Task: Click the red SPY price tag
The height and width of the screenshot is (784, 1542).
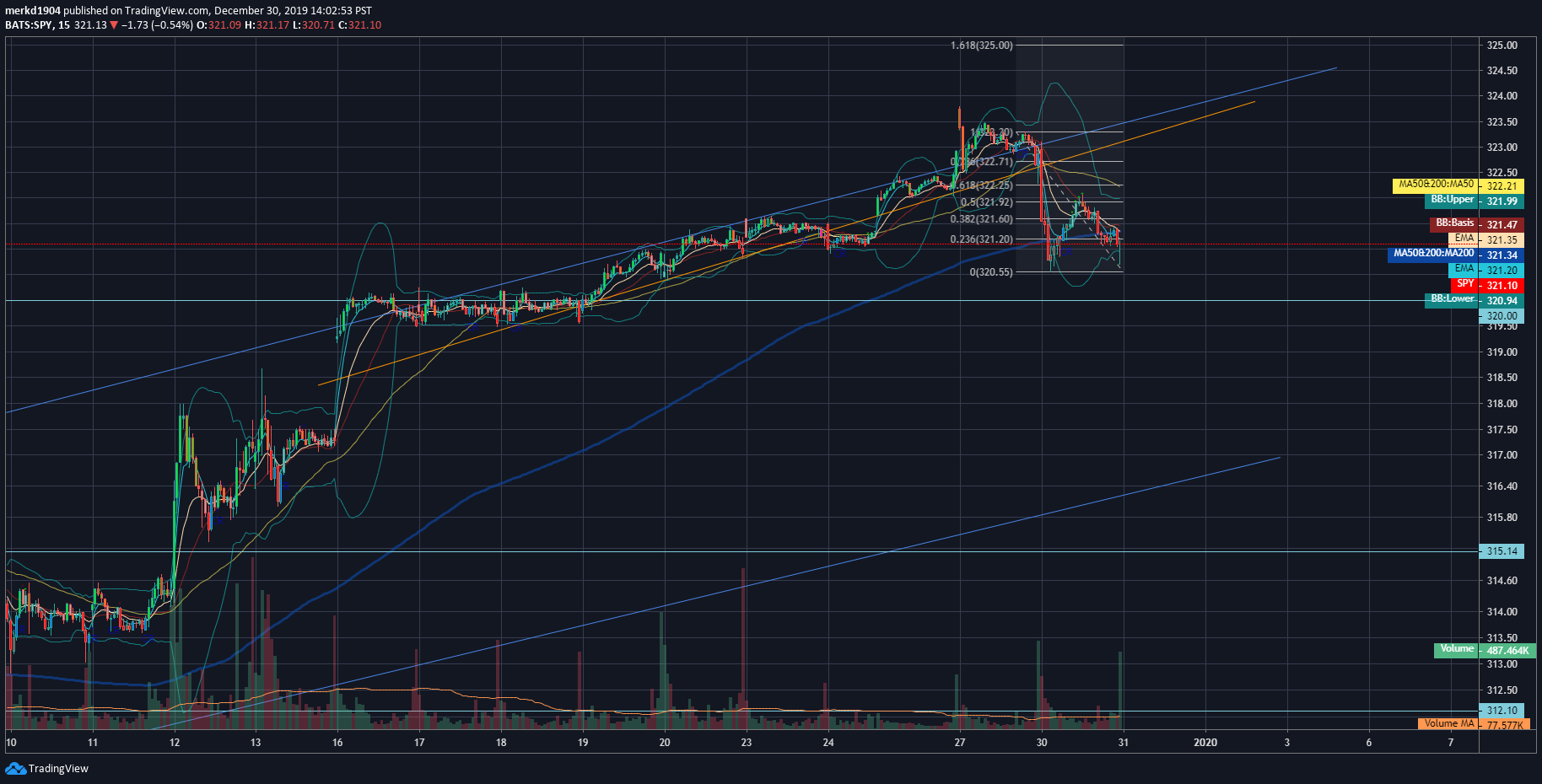Action: 1465,284
